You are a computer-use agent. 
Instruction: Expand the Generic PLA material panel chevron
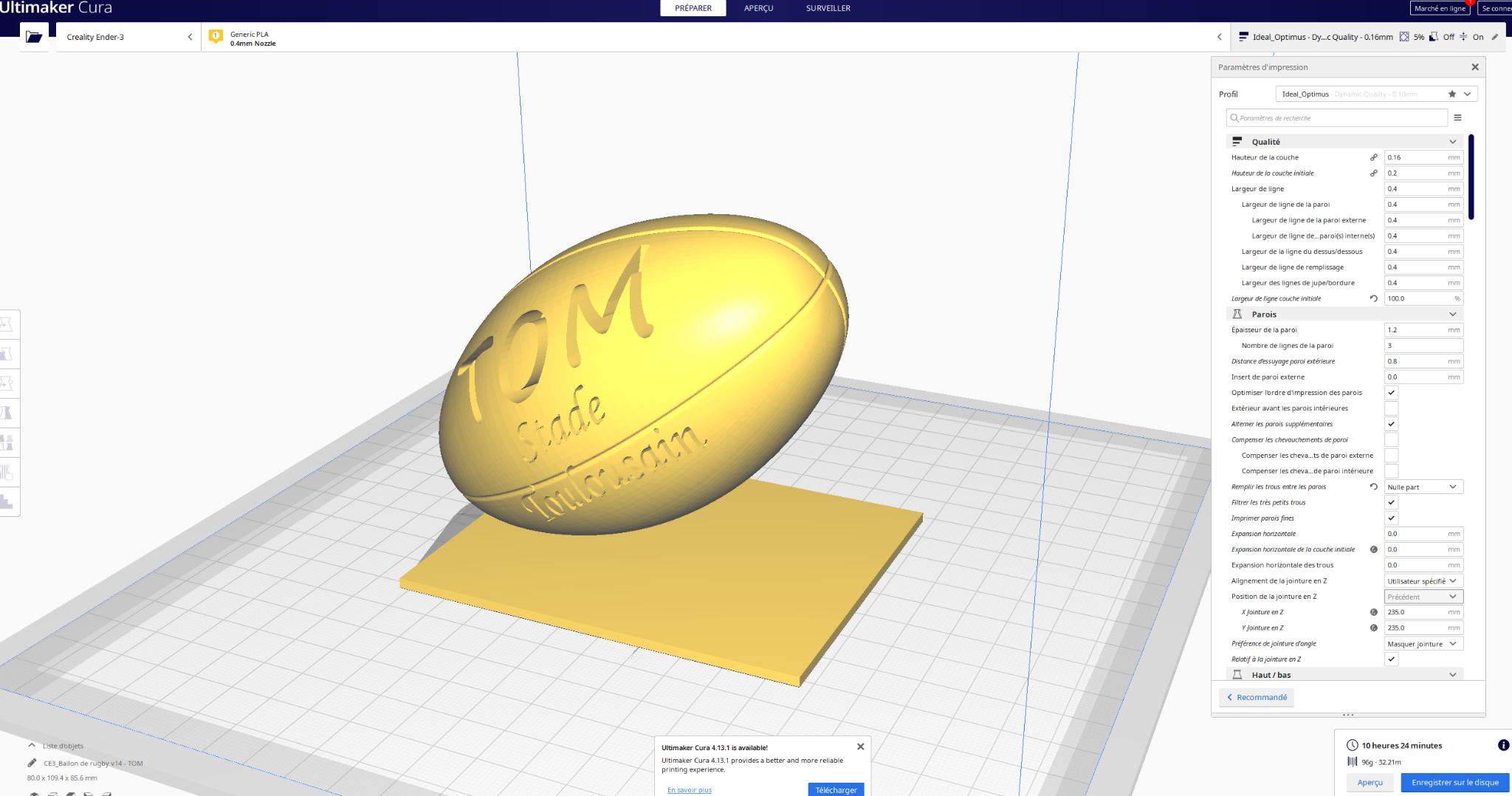click(1219, 37)
